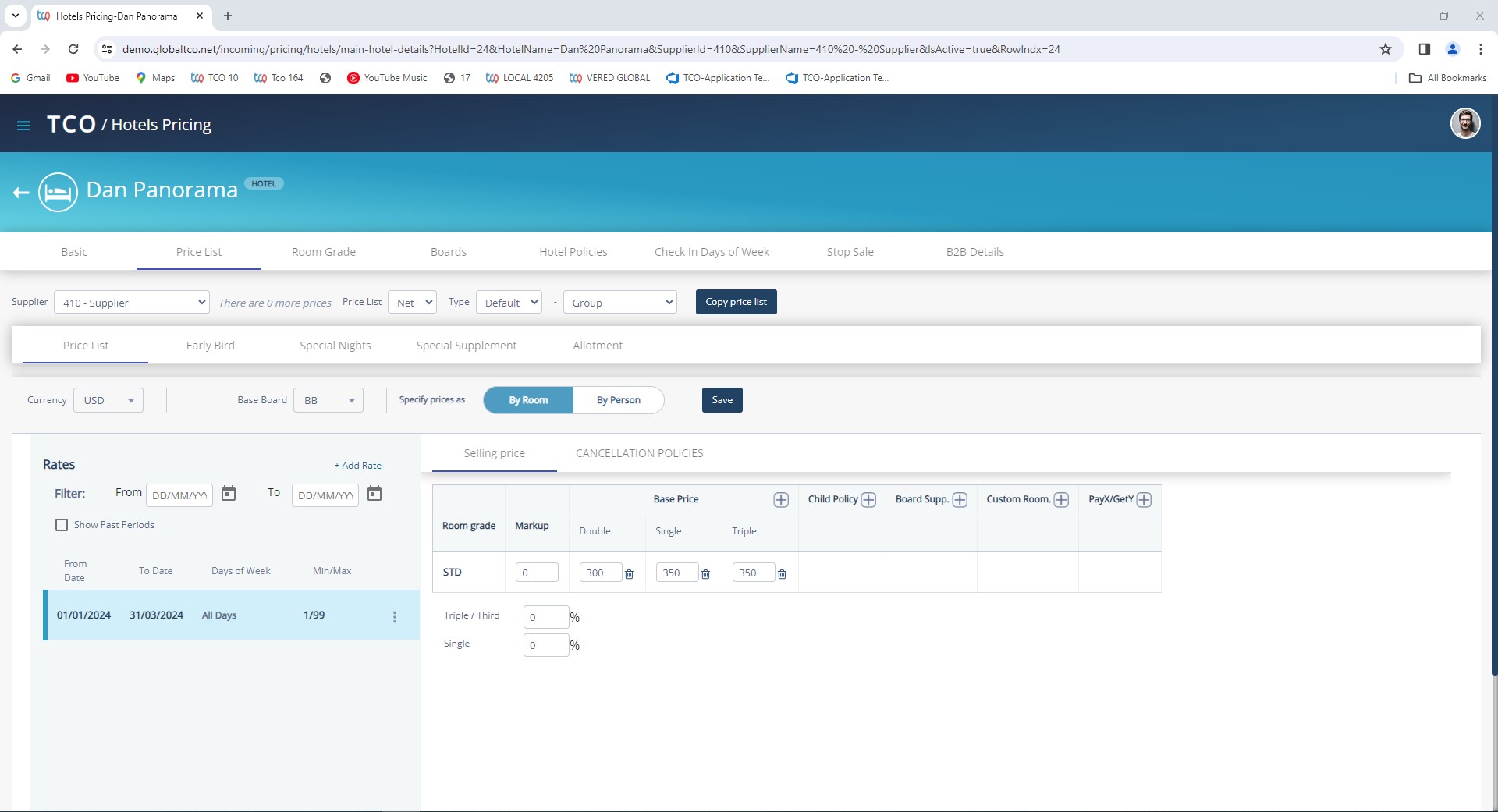The height and width of the screenshot is (812, 1498).
Task: Switch pricing to By Room
Action: pyautogui.click(x=528, y=400)
